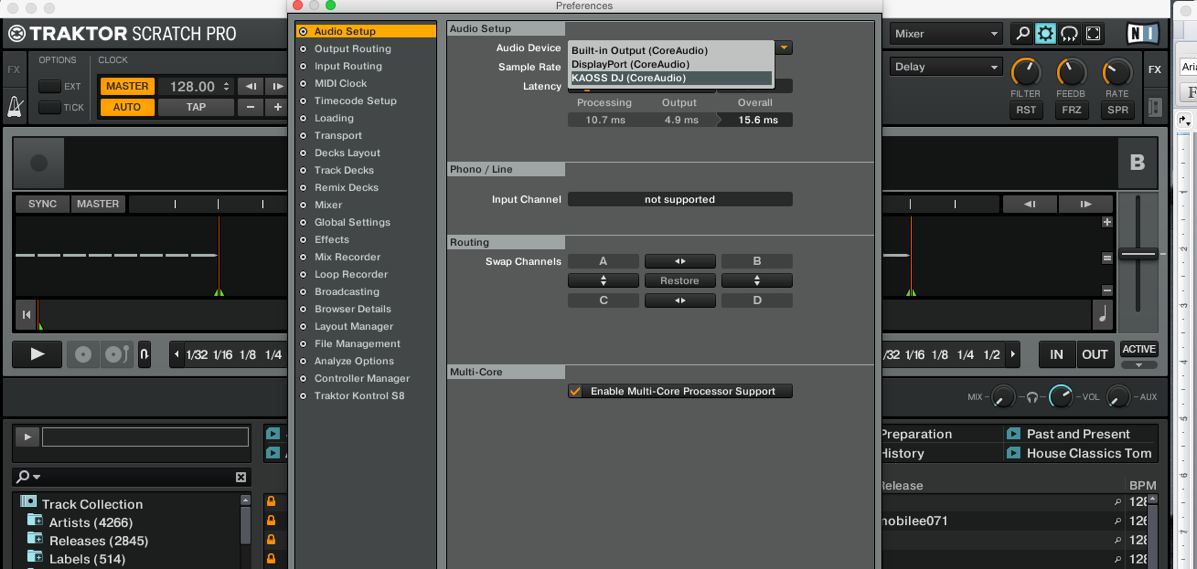This screenshot has height=569, width=1197.
Task: Adjust the FILTER knob
Action: click(x=1025, y=72)
